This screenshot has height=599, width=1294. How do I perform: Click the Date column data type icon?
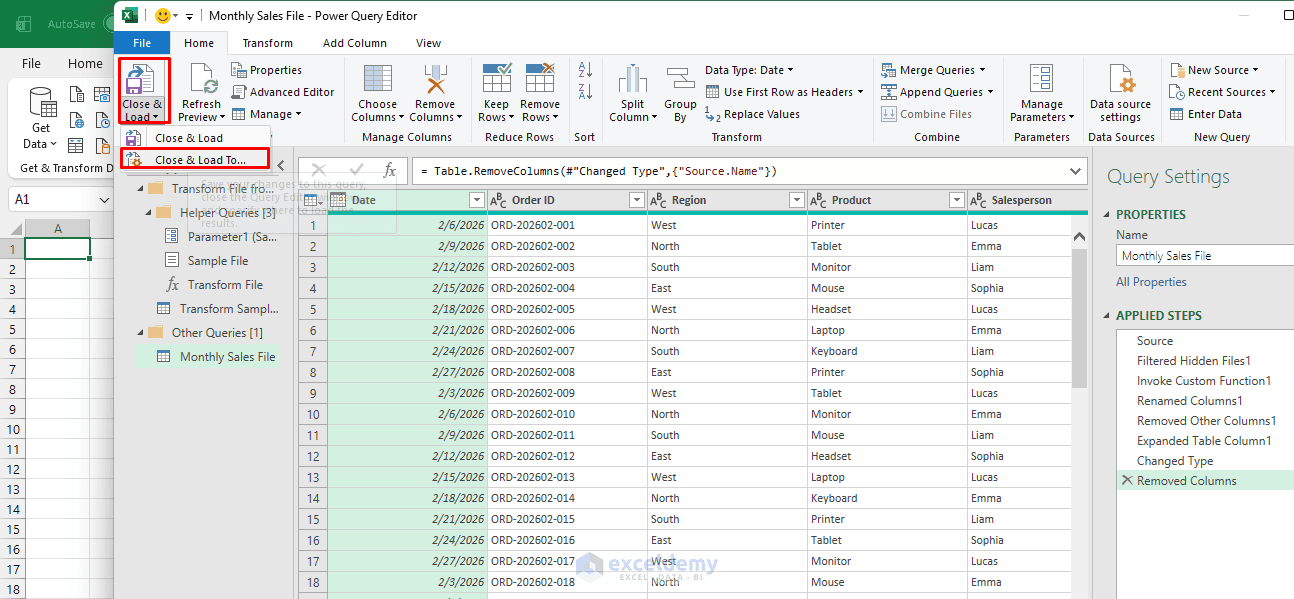[338, 200]
